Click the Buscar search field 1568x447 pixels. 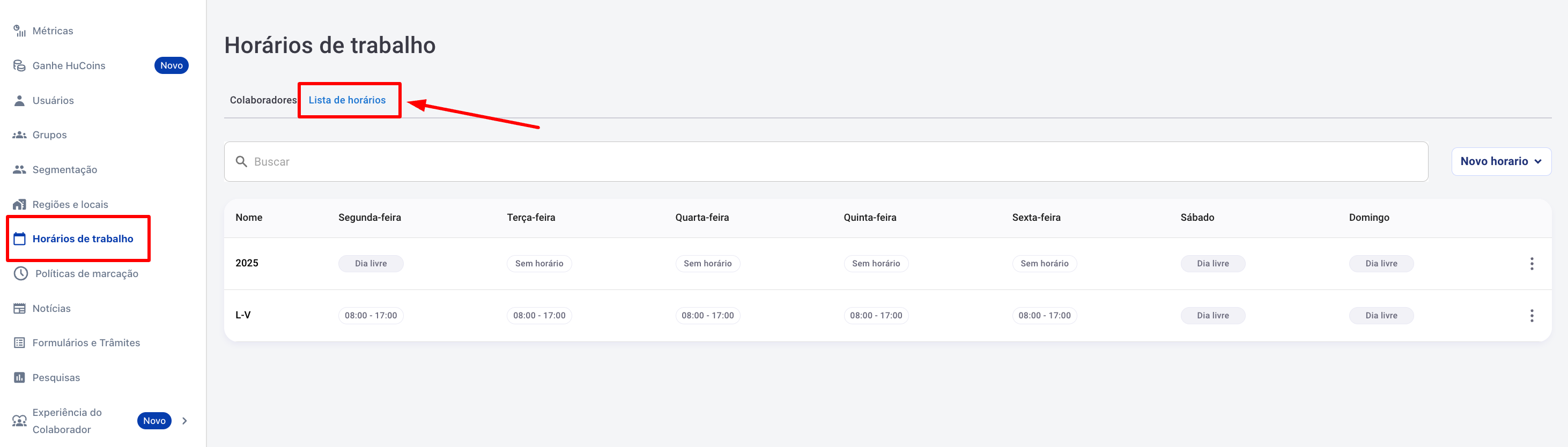coord(826,162)
